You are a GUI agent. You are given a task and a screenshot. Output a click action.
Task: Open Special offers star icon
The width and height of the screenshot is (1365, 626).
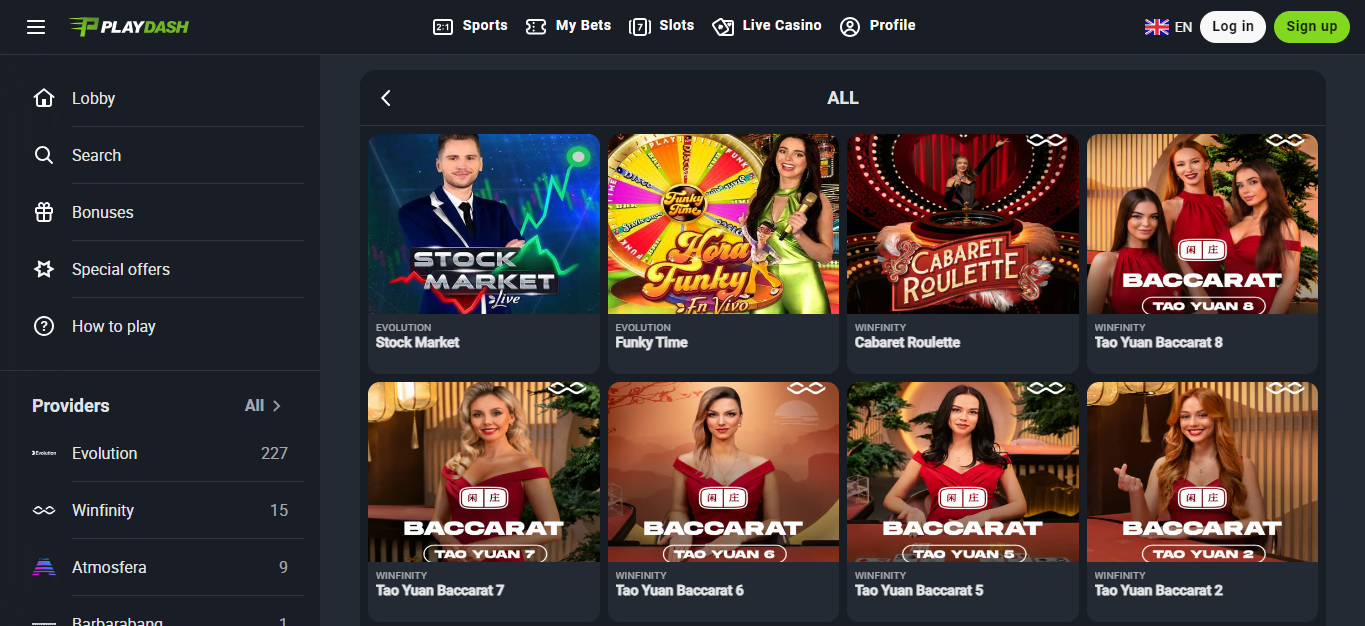[44, 269]
